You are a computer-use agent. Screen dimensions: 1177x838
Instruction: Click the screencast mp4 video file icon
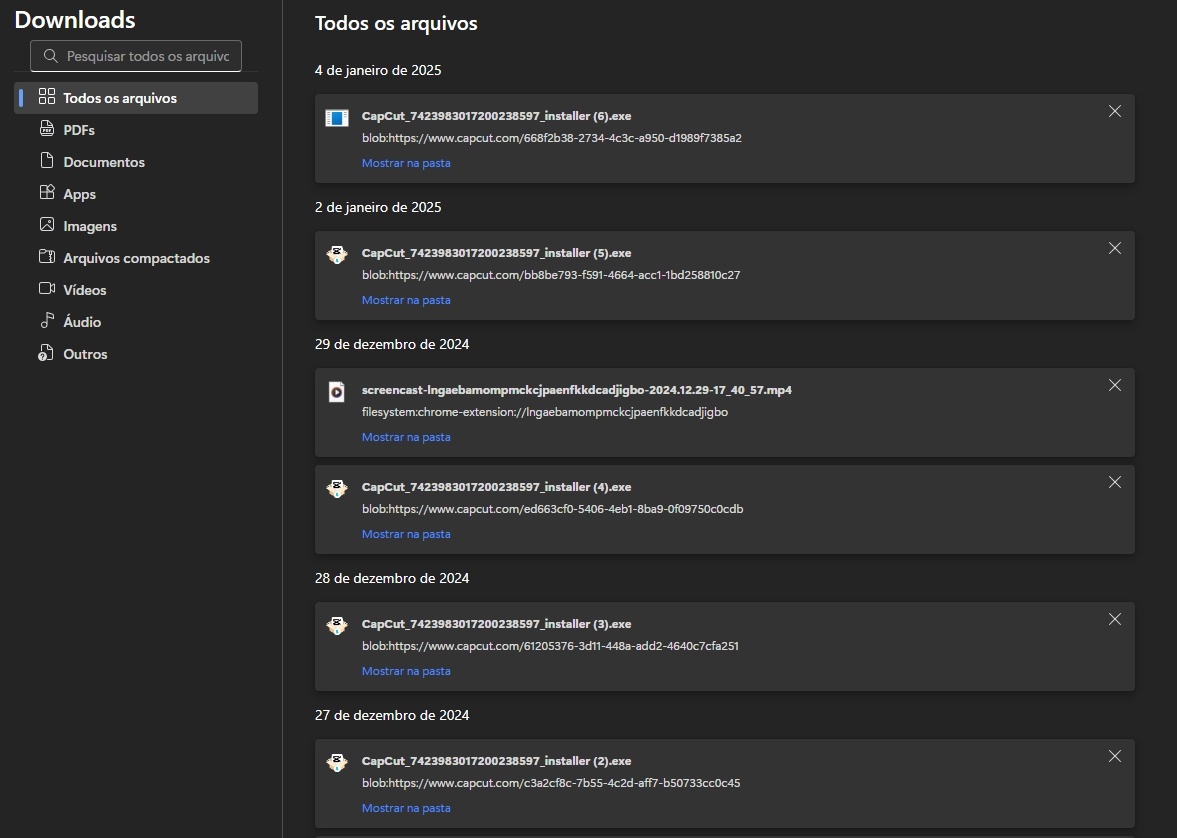click(337, 392)
